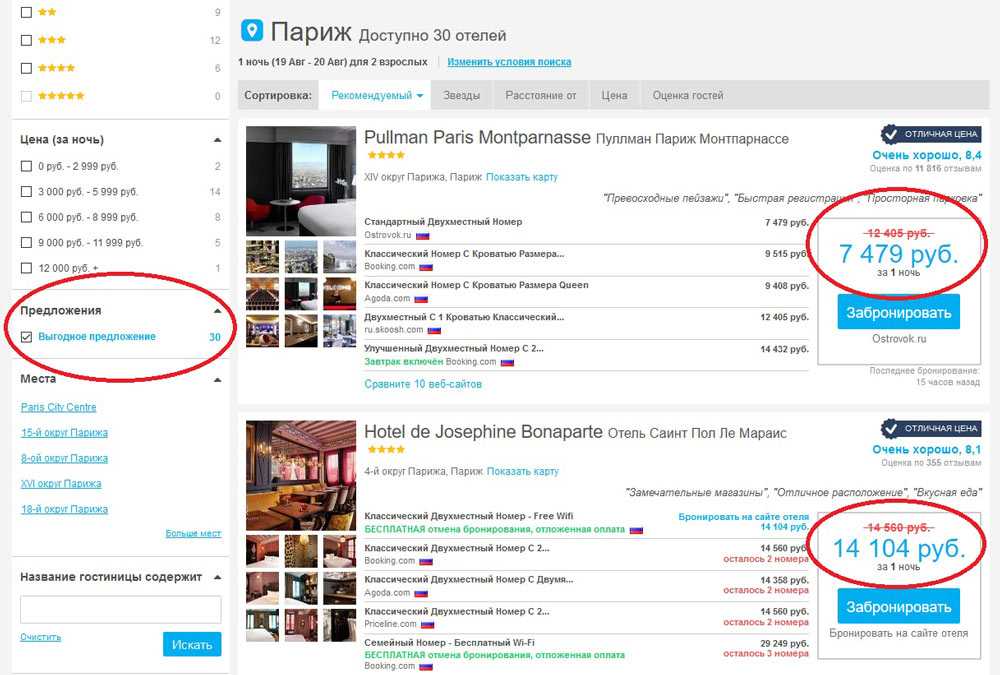
Task: Click the star rating under Hotel de Josephine Bonaparte
Action: pos(385,450)
